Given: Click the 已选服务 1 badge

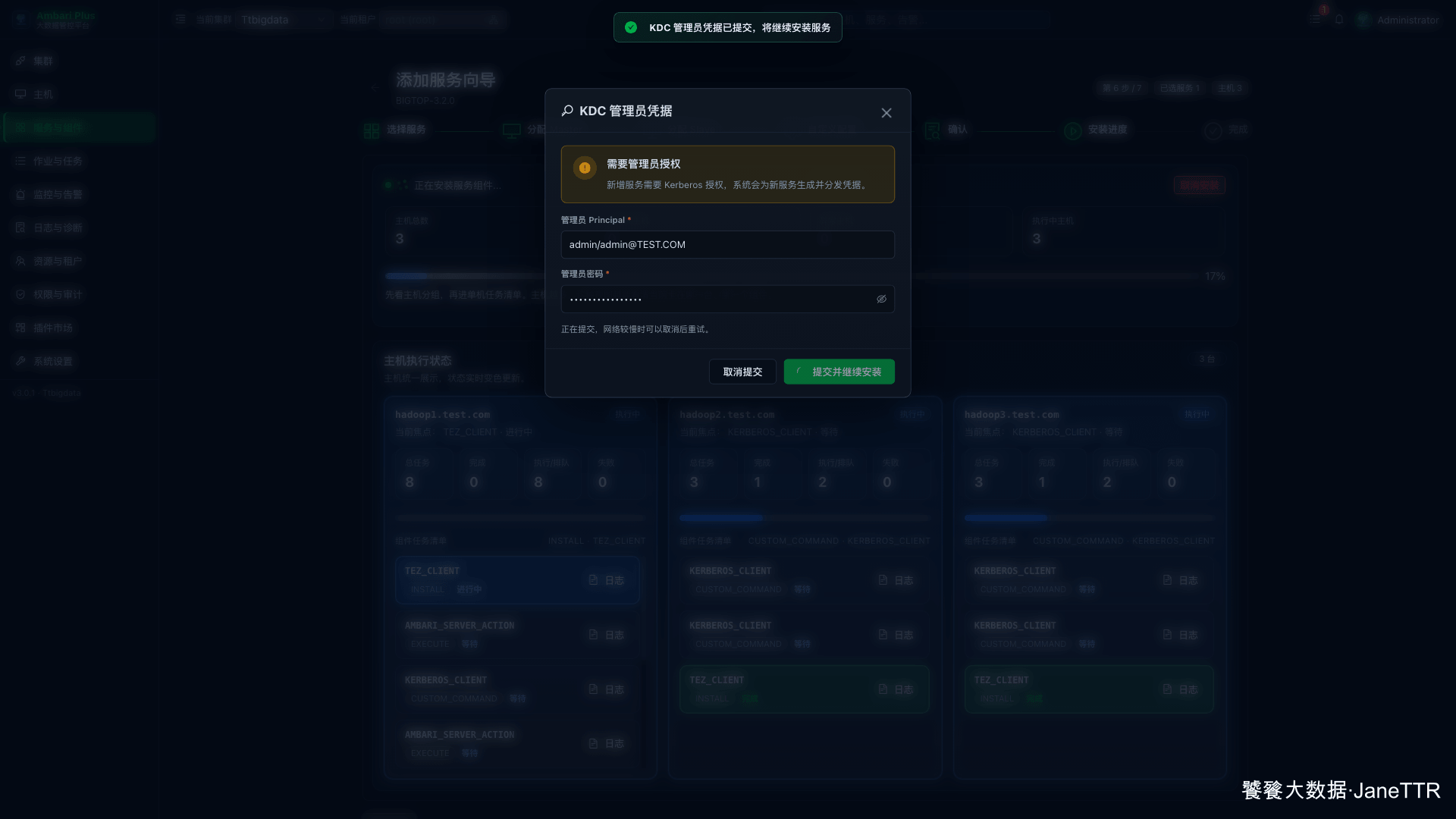Looking at the screenshot, I should [1180, 88].
